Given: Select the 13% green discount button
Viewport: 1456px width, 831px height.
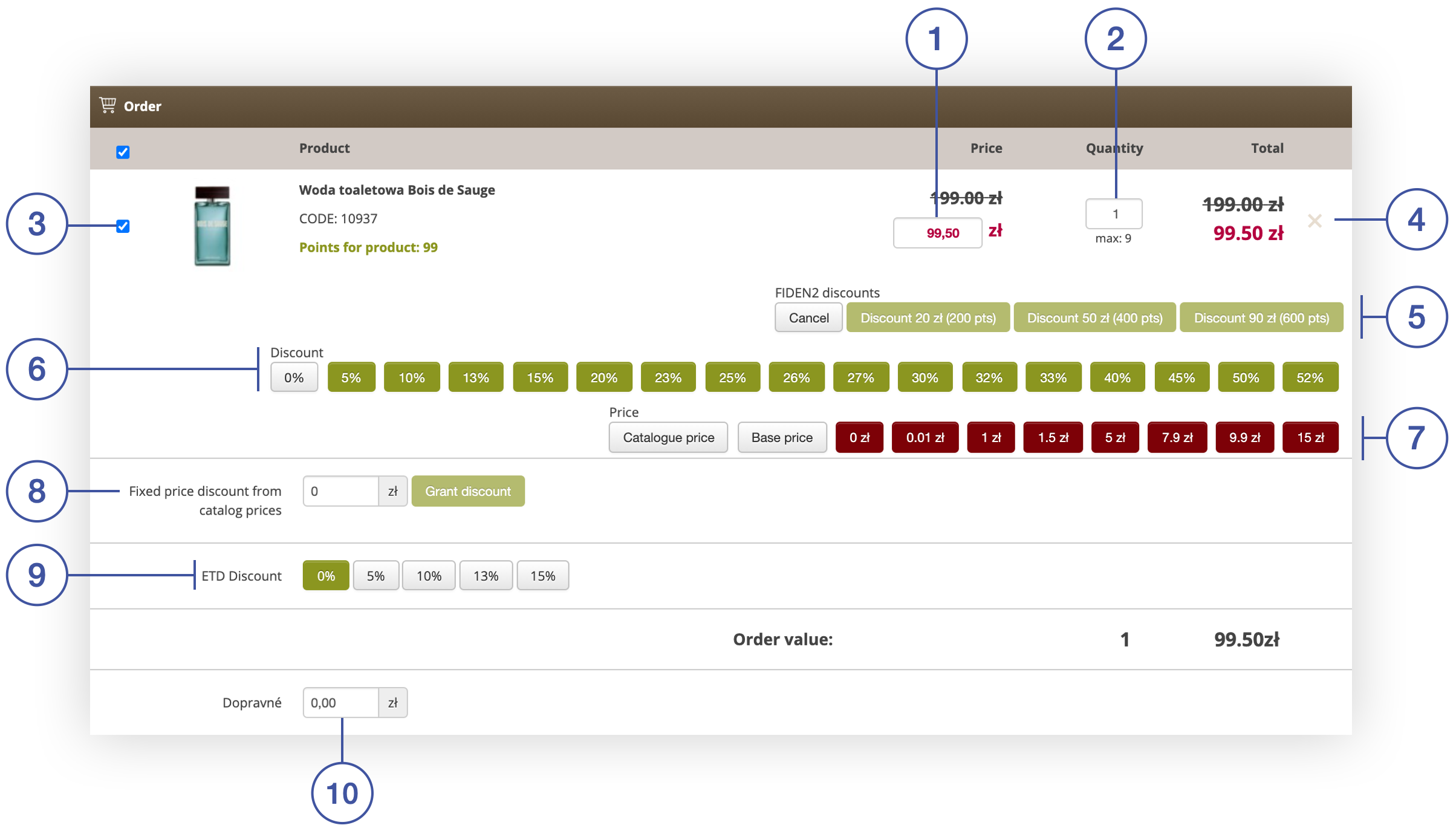Looking at the screenshot, I should coord(476,377).
